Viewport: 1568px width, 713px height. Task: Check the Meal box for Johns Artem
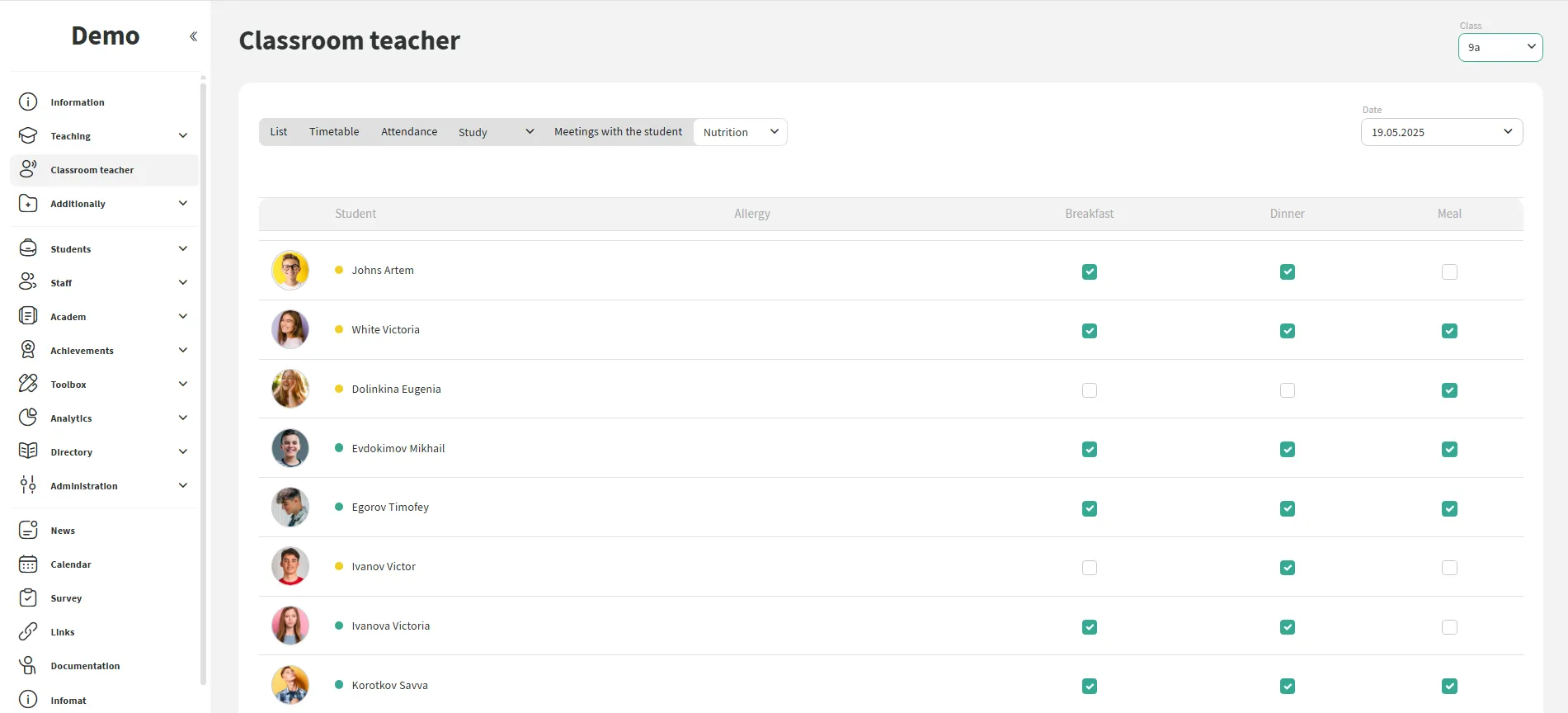tap(1449, 272)
